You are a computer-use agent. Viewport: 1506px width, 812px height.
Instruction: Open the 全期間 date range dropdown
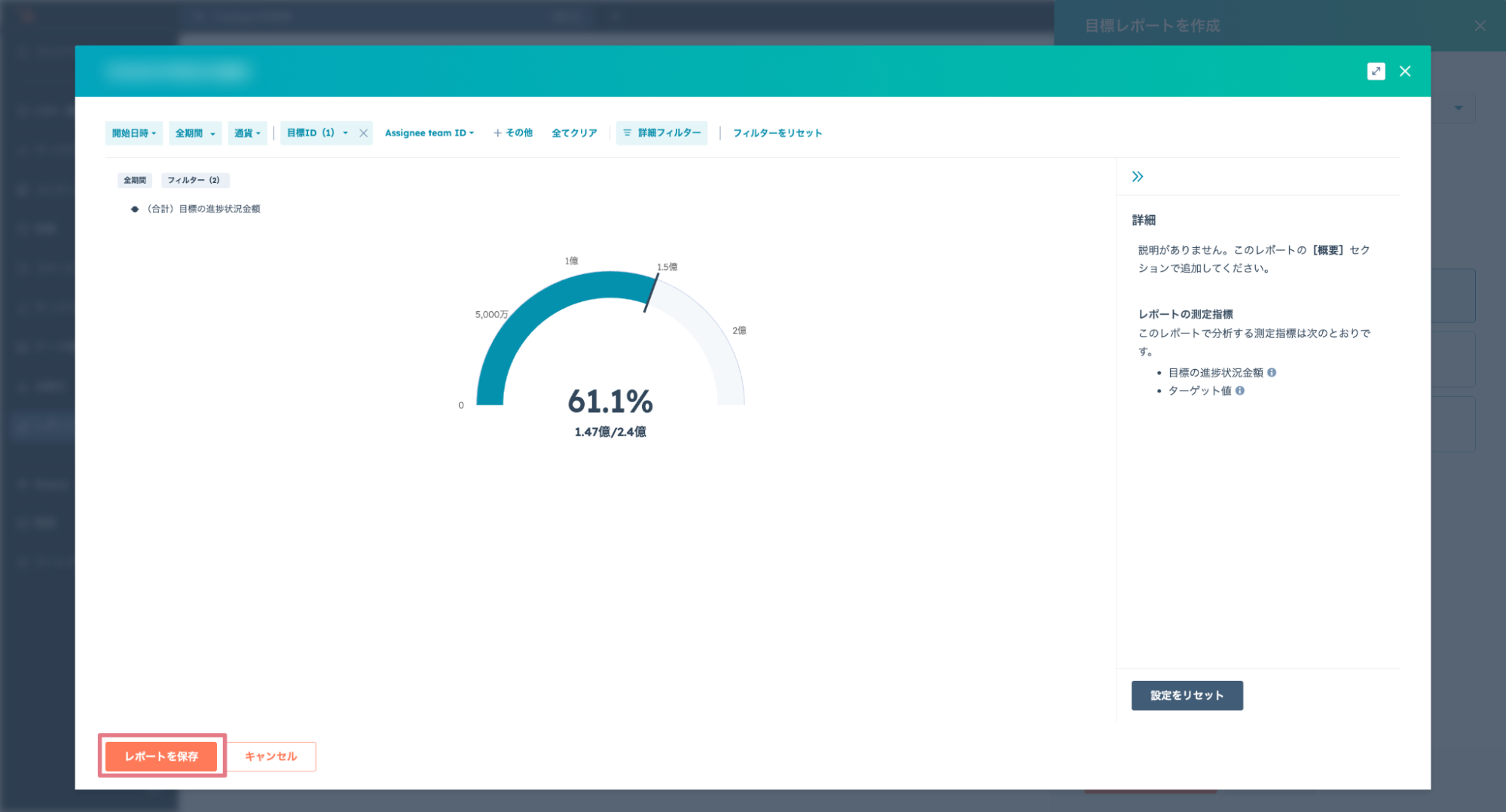click(x=195, y=133)
